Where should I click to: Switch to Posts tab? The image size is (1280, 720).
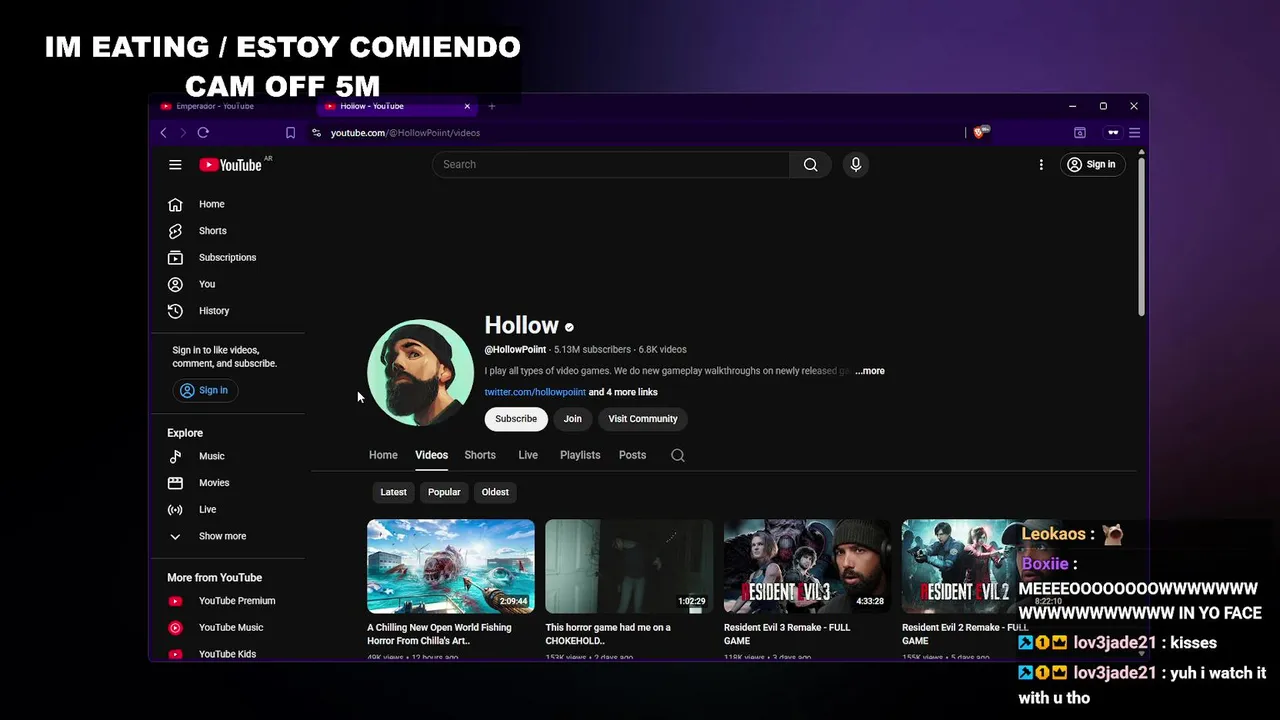click(x=632, y=455)
